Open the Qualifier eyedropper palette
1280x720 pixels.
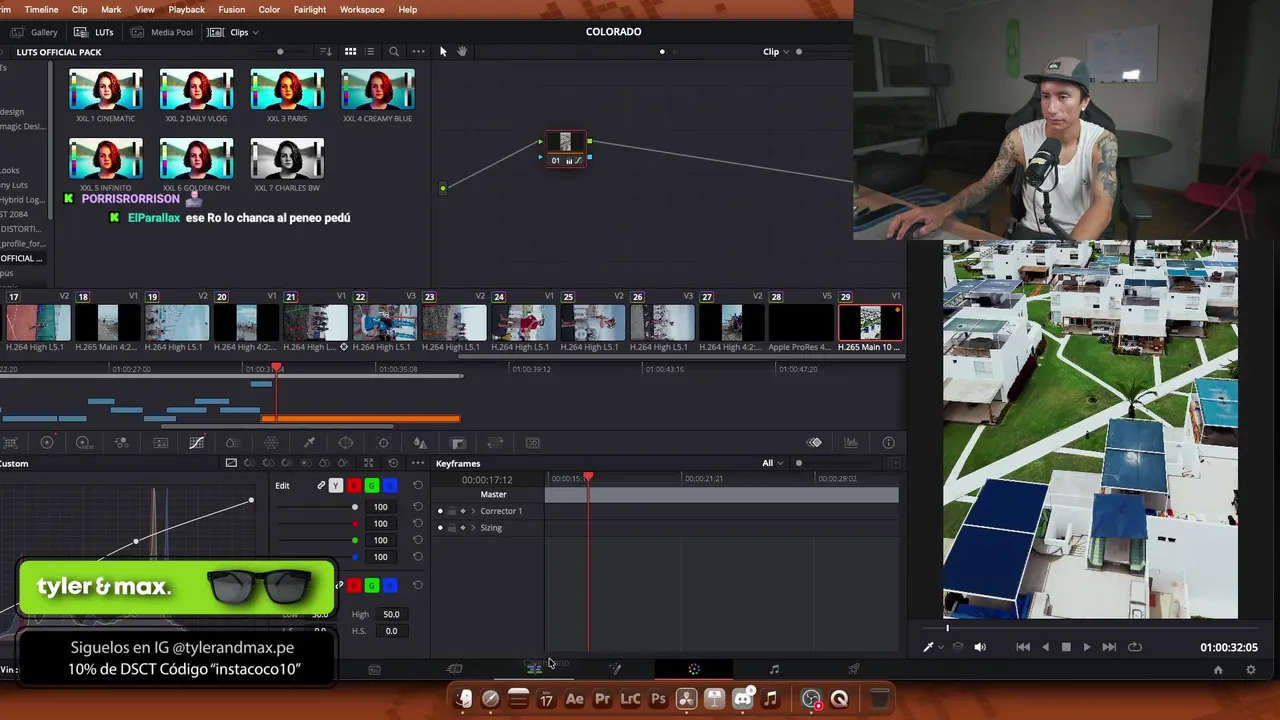click(309, 443)
